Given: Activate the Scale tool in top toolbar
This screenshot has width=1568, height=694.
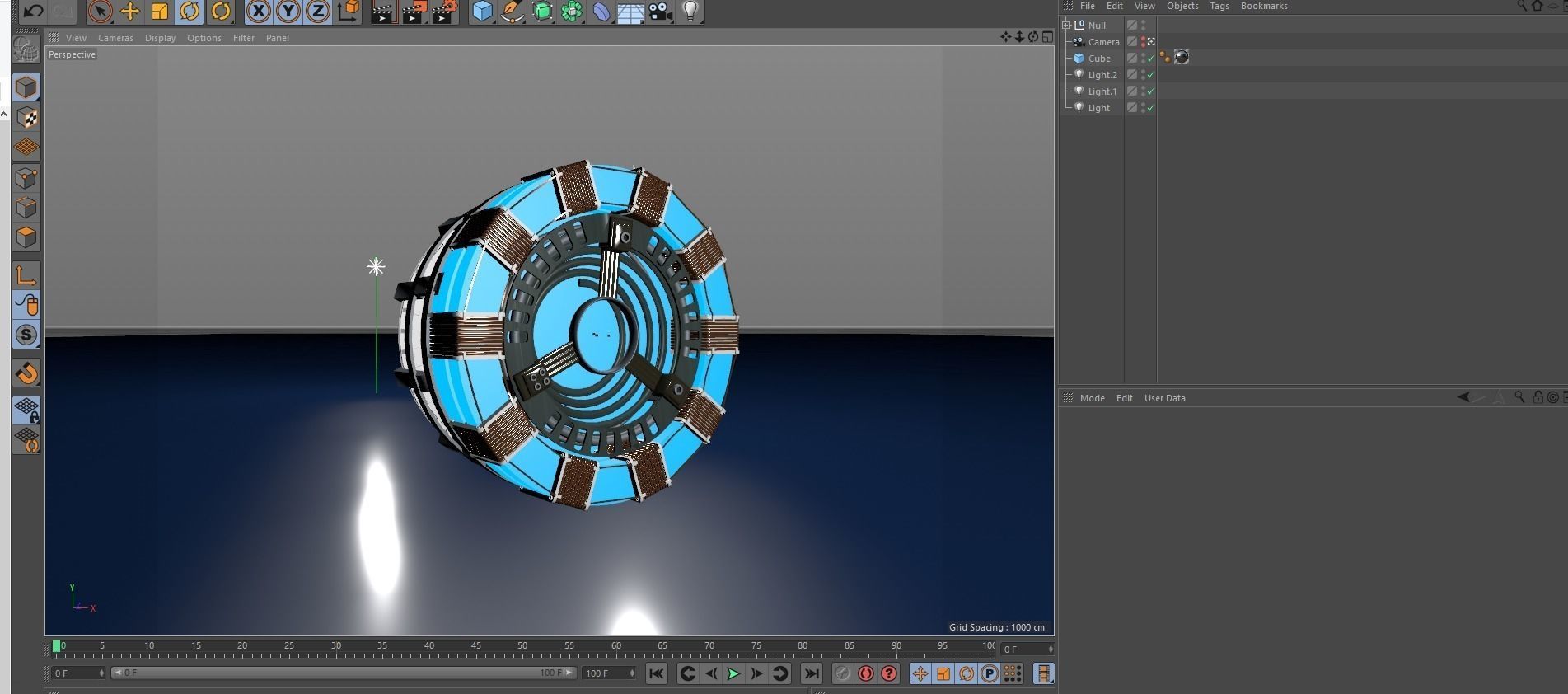Looking at the screenshot, I should coord(159,12).
